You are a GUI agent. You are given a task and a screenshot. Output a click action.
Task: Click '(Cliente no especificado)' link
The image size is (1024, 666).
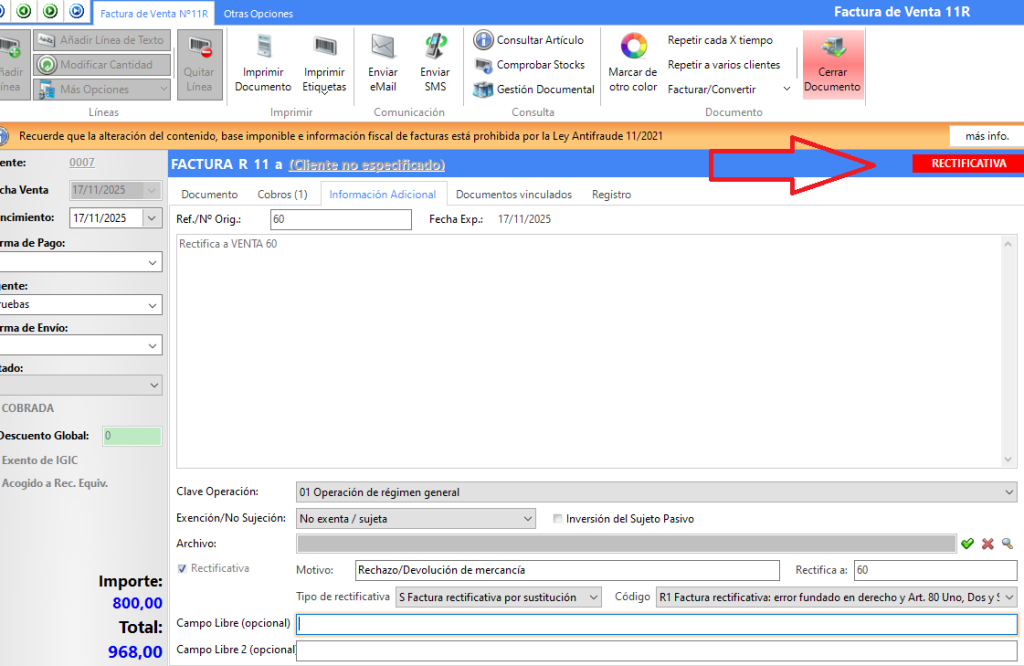(x=367, y=165)
